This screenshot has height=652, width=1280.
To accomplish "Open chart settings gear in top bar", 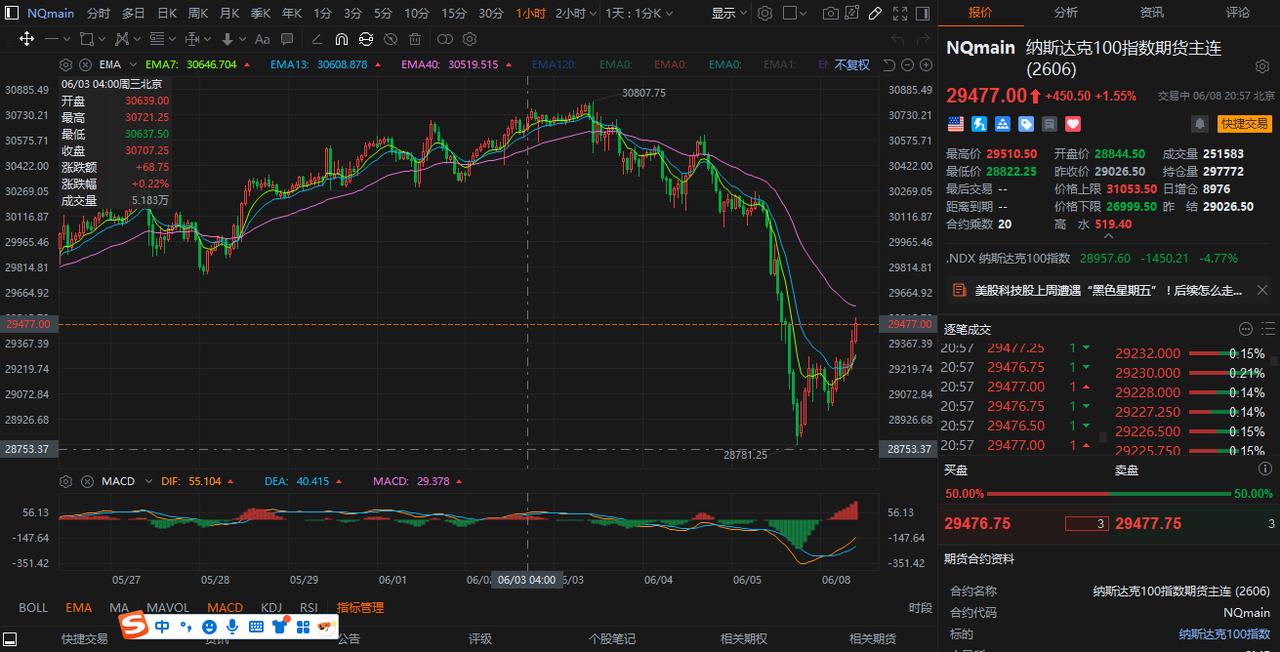I will coord(765,13).
